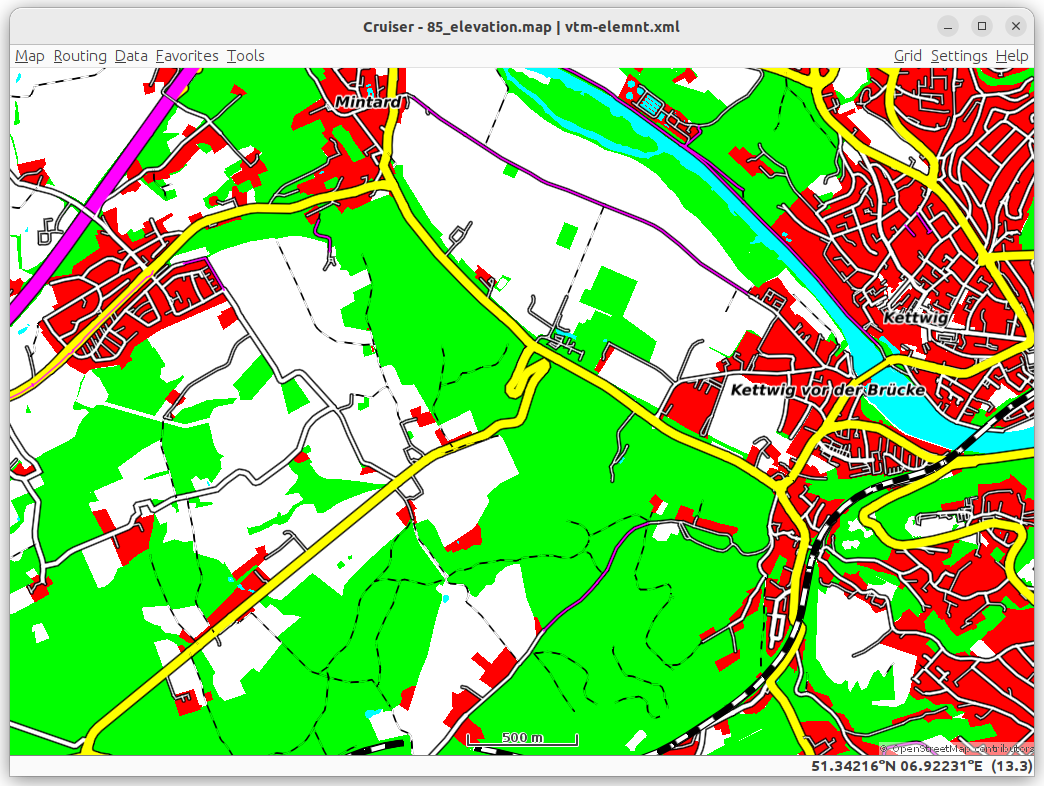Click the 500 m scale bar
Viewport: 1044px width, 786px height.
point(522,739)
